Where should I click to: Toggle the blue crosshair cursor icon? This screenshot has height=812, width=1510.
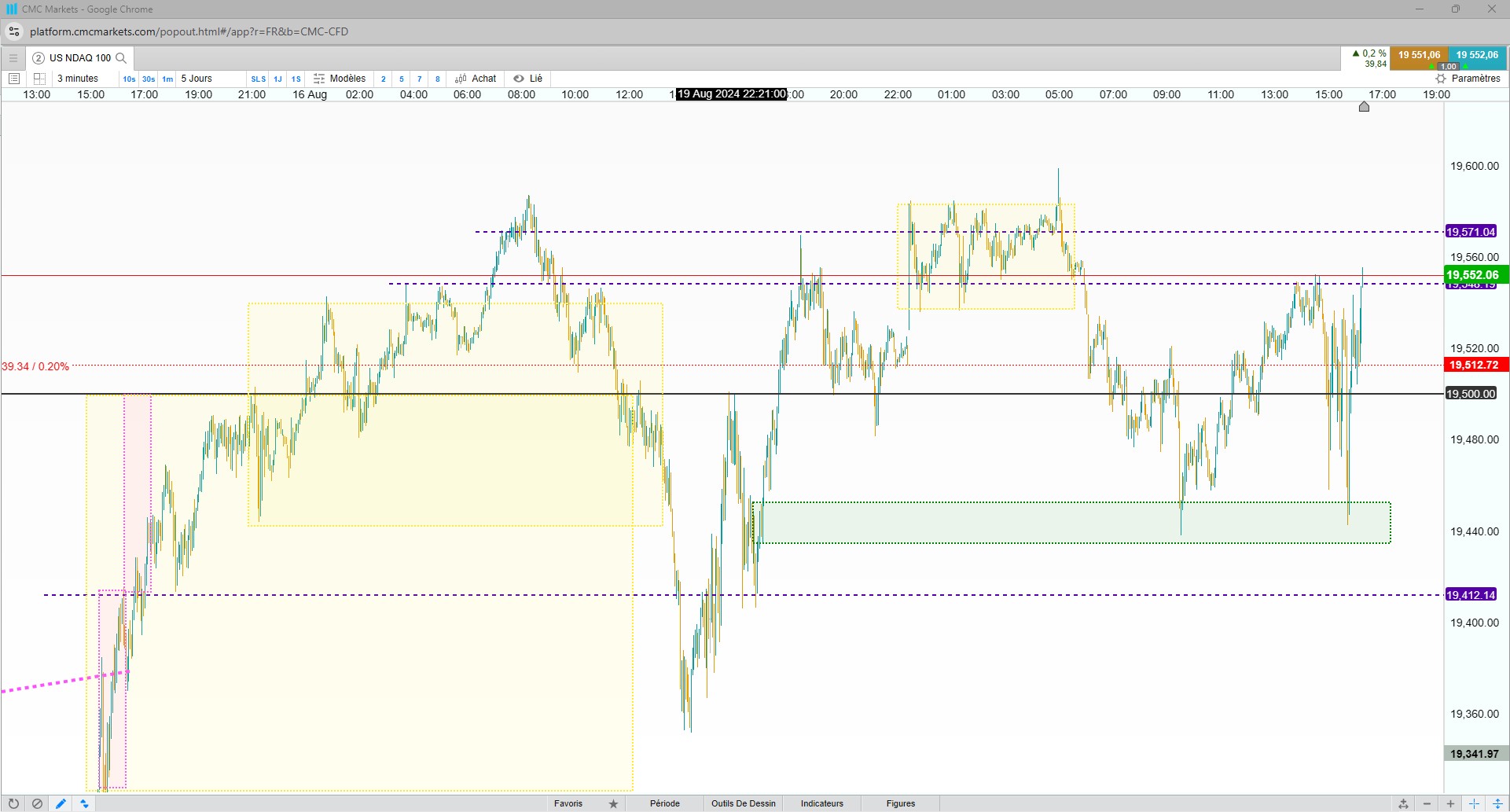[1474, 803]
